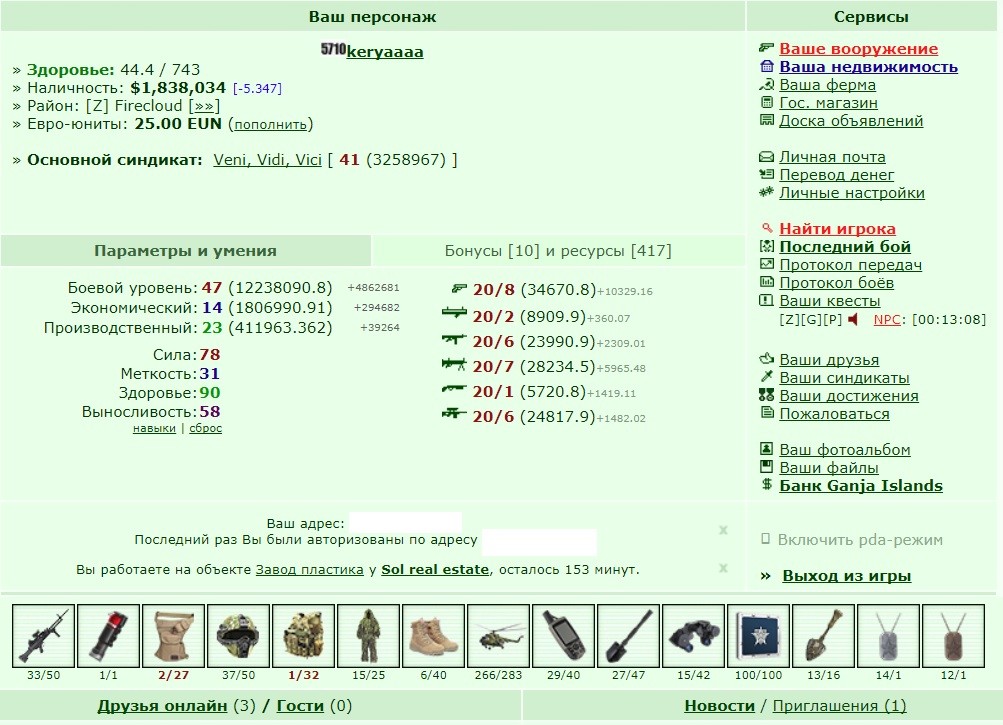Viewport: 1003px width, 725px height.
Task: Select the grey dog tag item 14/1
Action: tap(888, 636)
